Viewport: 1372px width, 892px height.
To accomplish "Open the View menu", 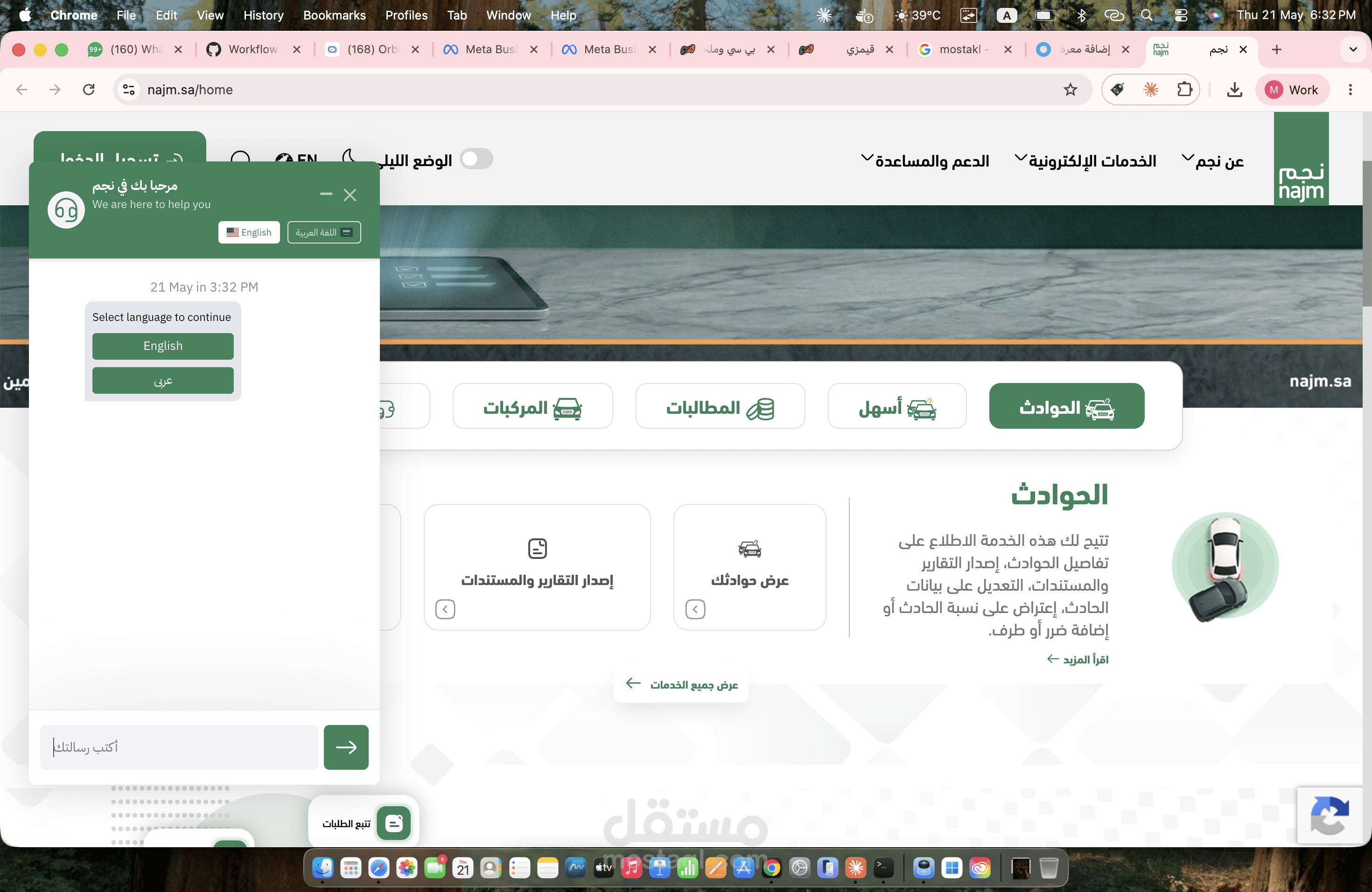I will point(210,15).
